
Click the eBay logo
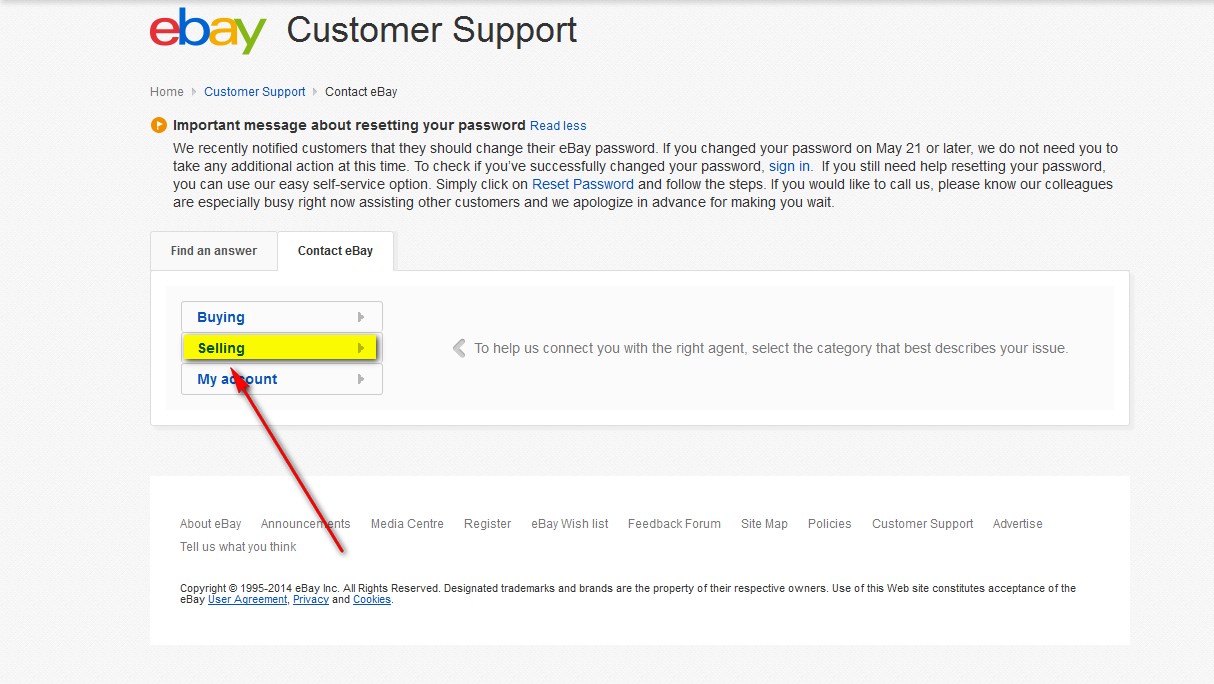pos(205,30)
